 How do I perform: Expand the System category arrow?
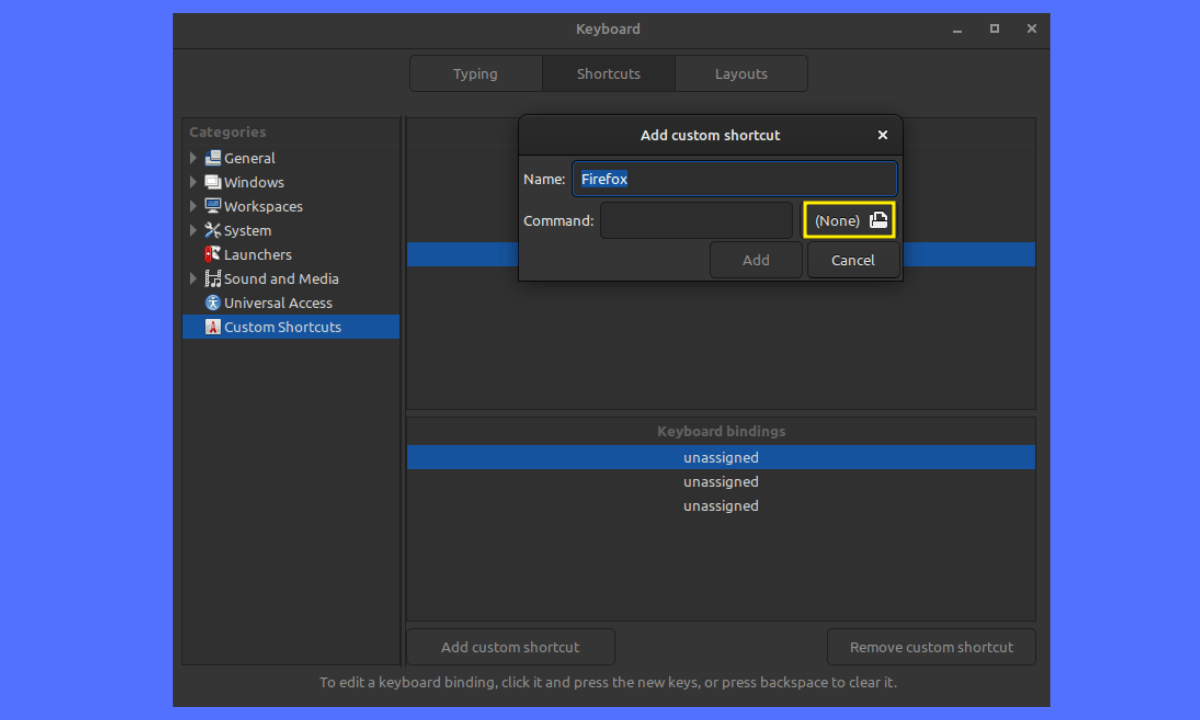tap(193, 230)
